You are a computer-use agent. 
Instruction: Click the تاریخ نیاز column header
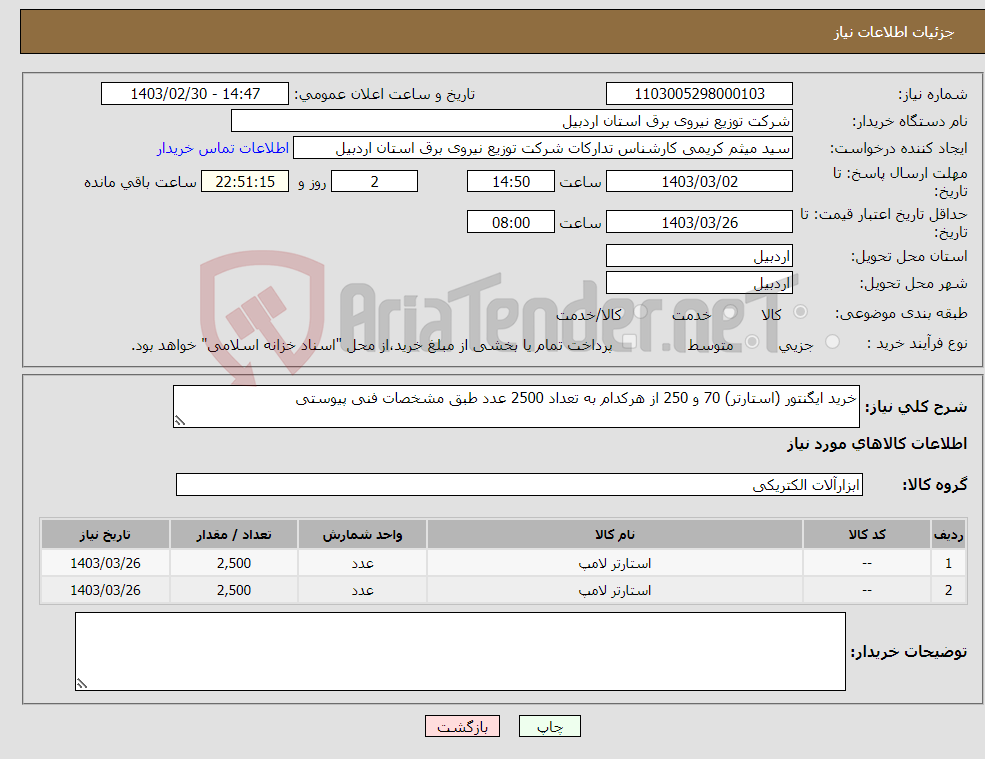[106, 535]
